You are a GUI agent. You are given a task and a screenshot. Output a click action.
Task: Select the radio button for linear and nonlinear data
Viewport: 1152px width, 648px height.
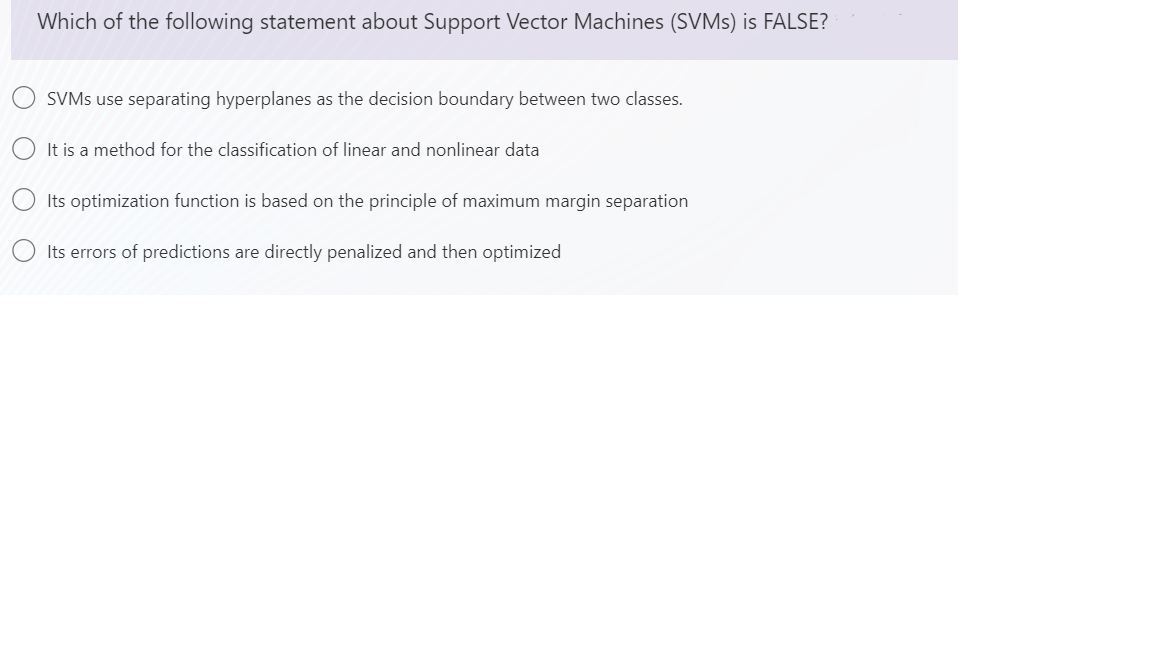pos(24,149)
